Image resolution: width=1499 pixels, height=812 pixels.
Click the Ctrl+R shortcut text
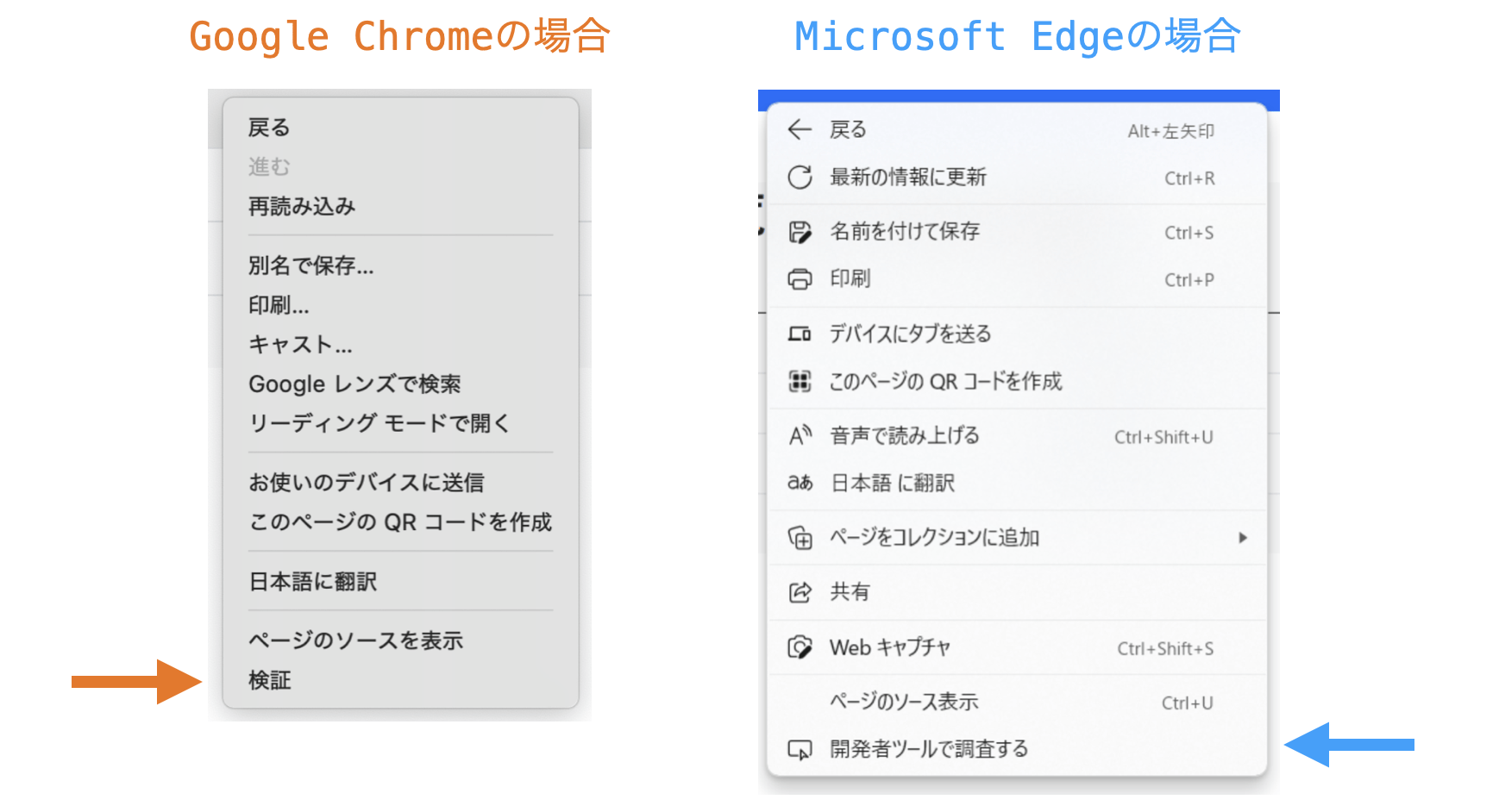pyautogui.click(x=1189, y=178)
